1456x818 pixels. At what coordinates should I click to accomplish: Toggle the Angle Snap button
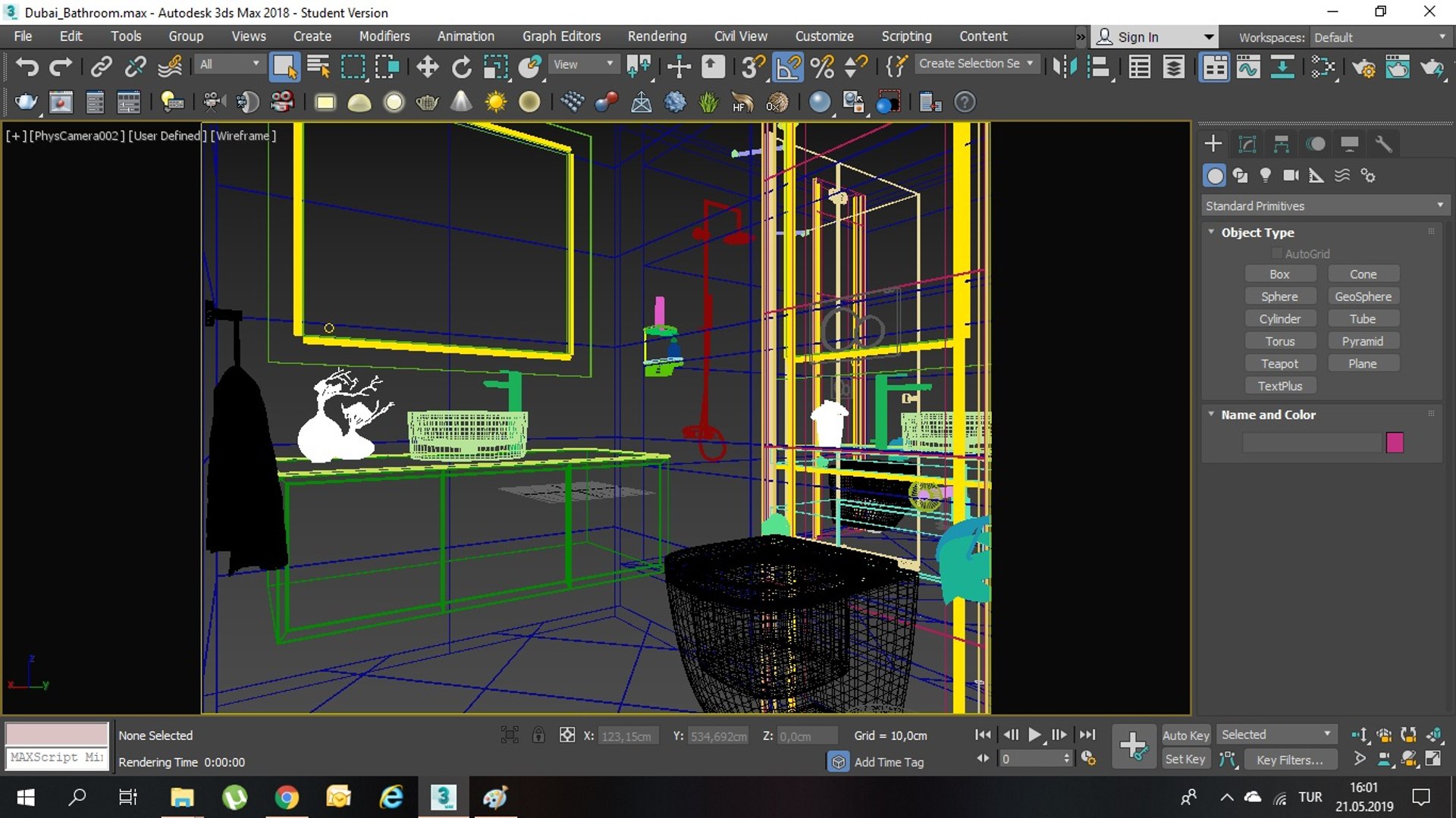click(788, 67)
